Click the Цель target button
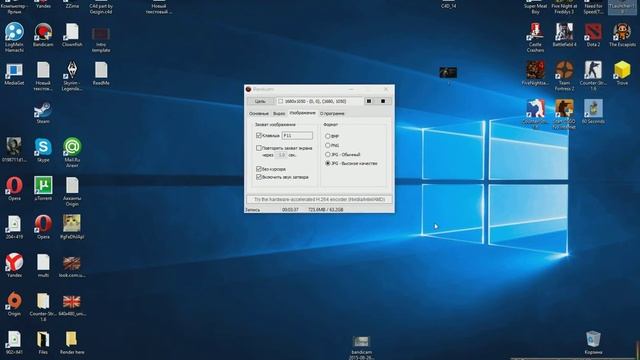Screen dimensions: 640x360 [x=260, y=101]
